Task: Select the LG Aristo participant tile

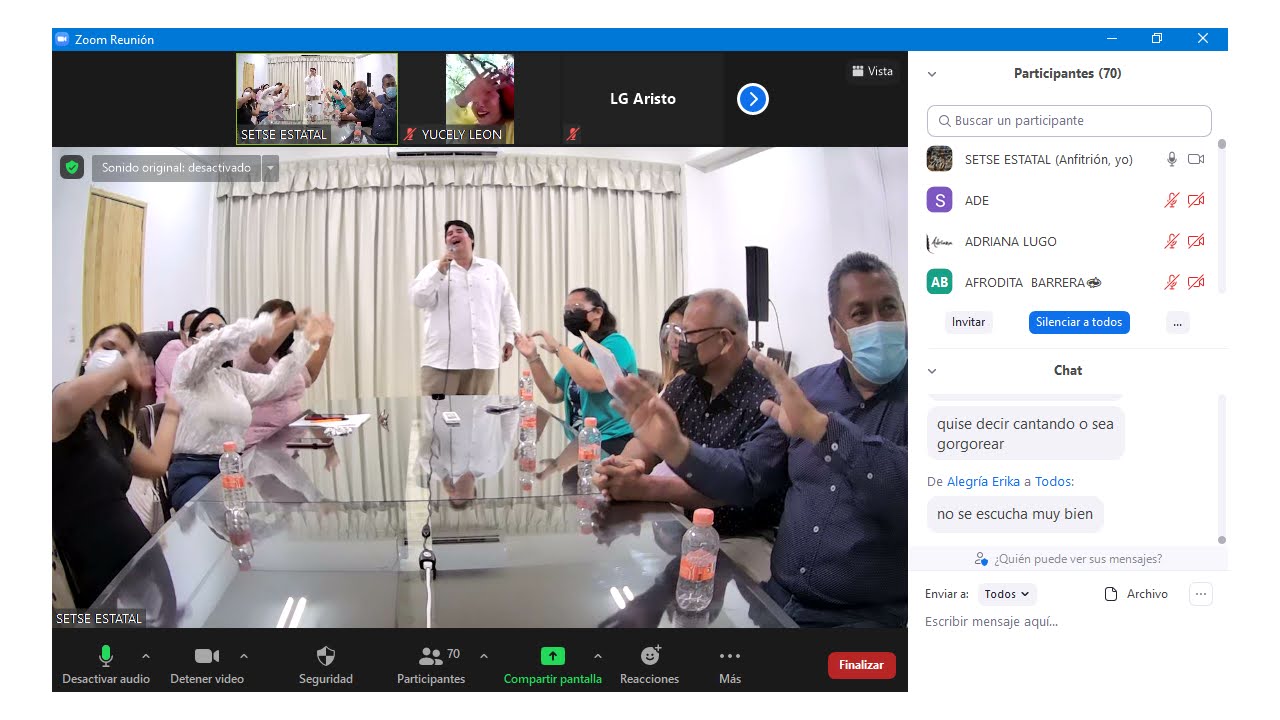Action: (643, 98)
